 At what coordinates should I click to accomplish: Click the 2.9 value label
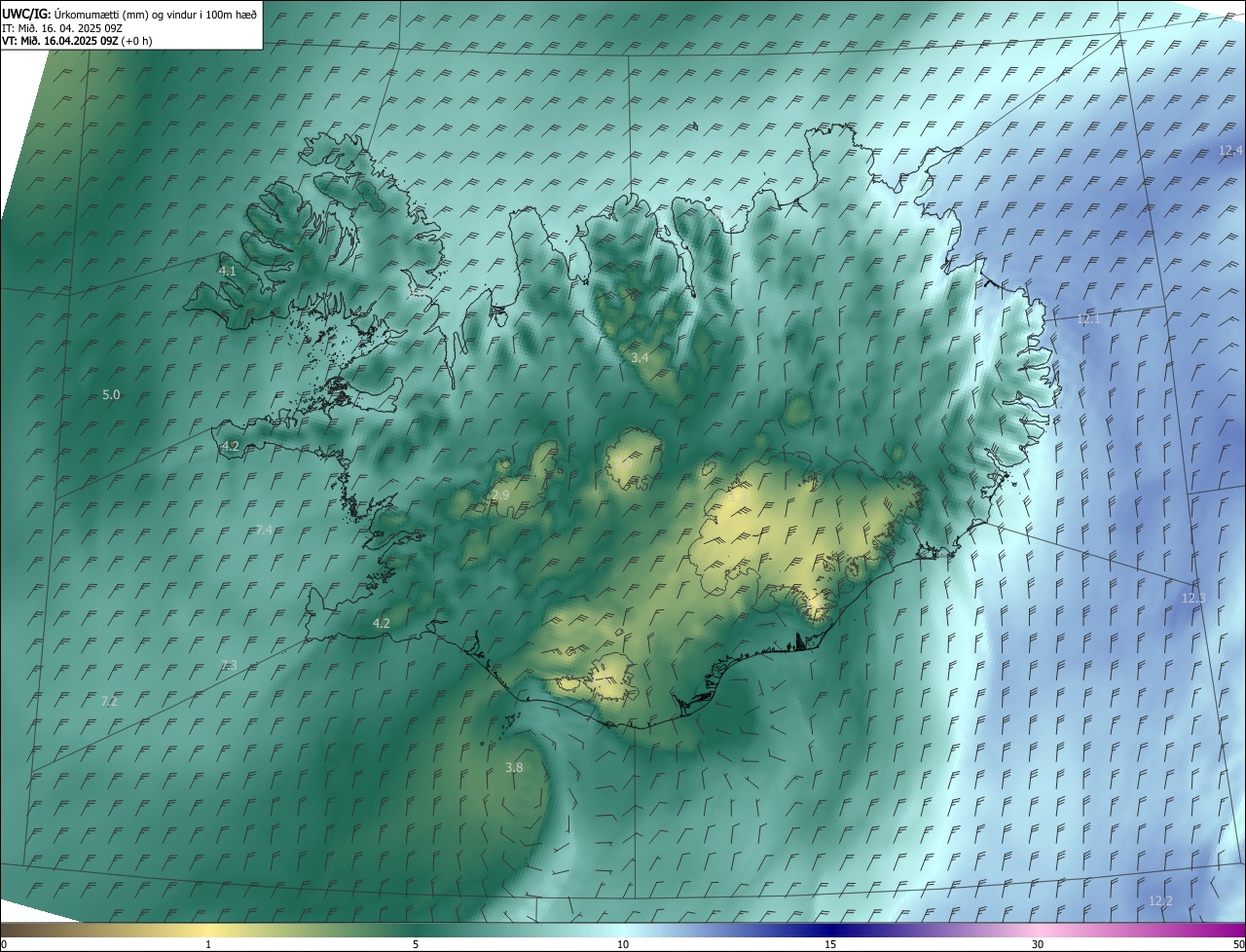500,495
